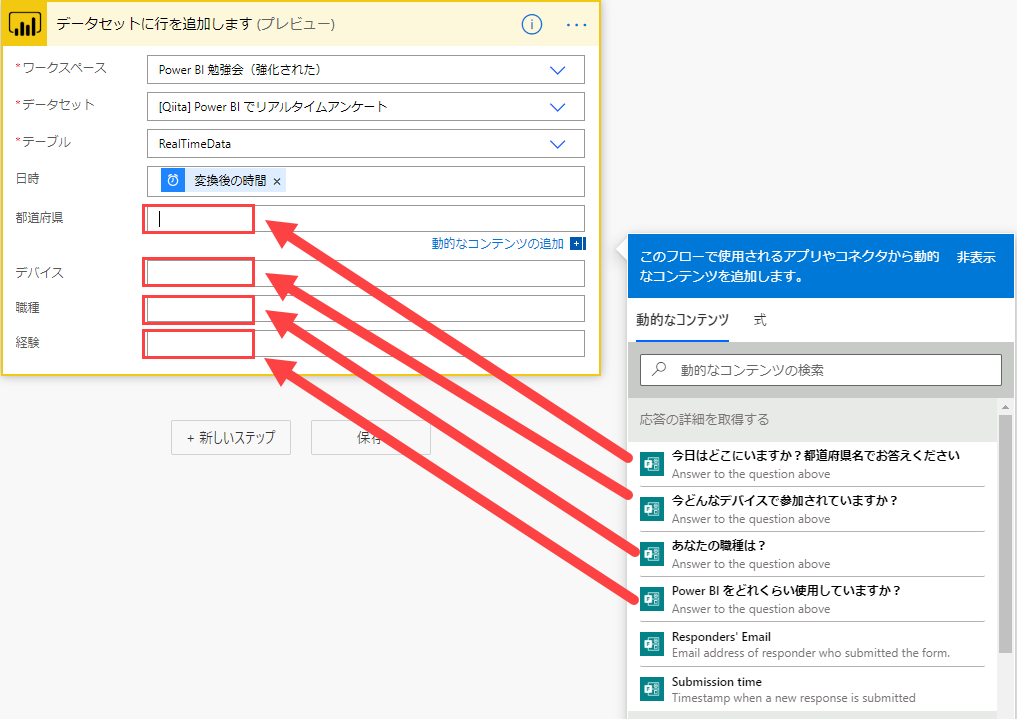Image resolution: width=1017 pixels, height=719 pixels.
Task: Open the three-dots action menu
Action: click(577, 25)
